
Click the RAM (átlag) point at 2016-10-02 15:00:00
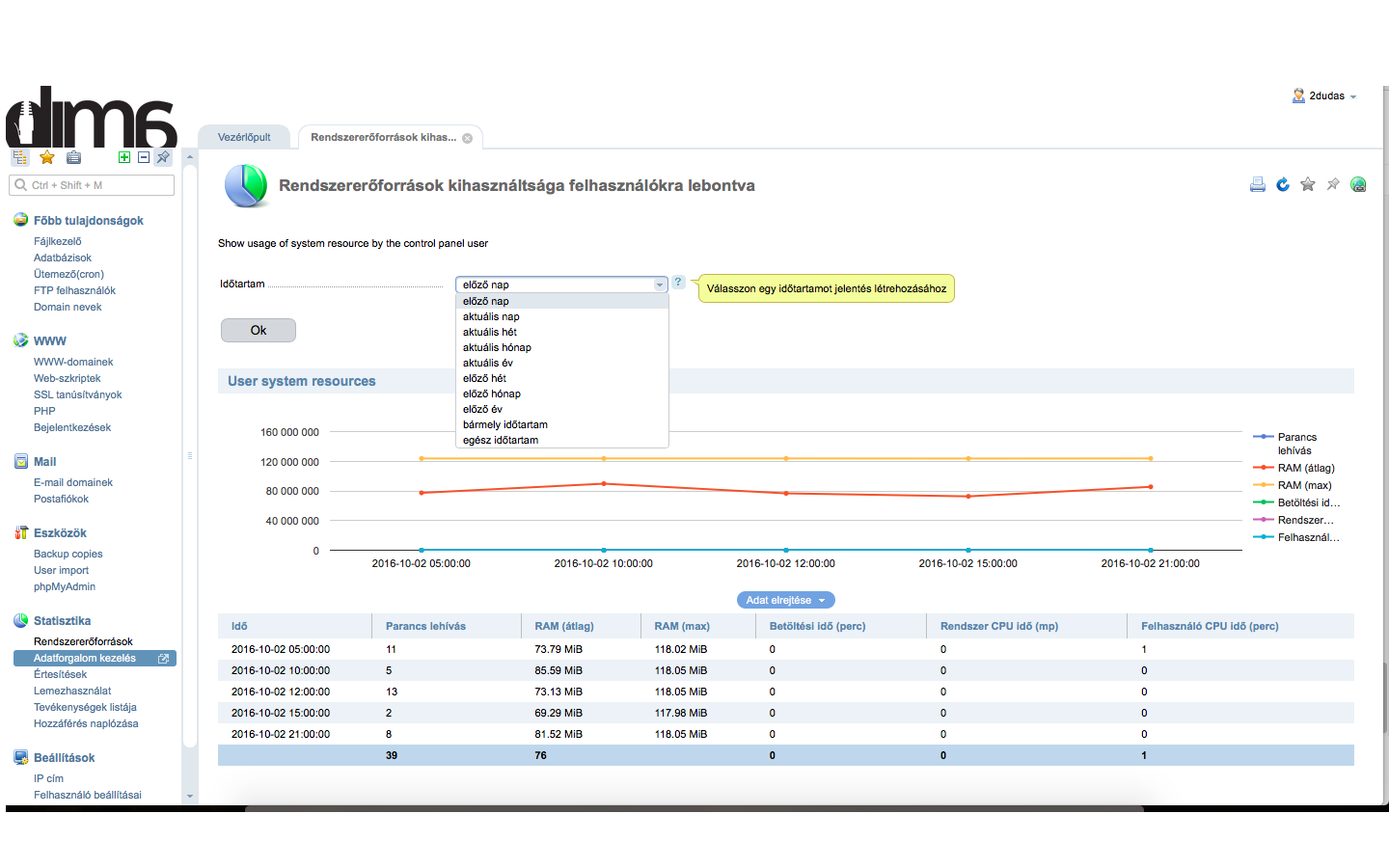point(968,496)
